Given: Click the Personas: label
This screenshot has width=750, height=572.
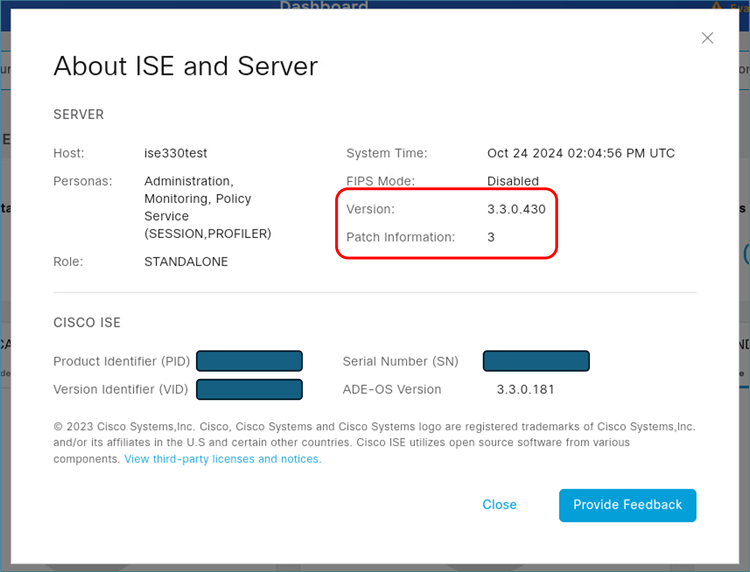Looking at the screenshot, I should [83, 181].
